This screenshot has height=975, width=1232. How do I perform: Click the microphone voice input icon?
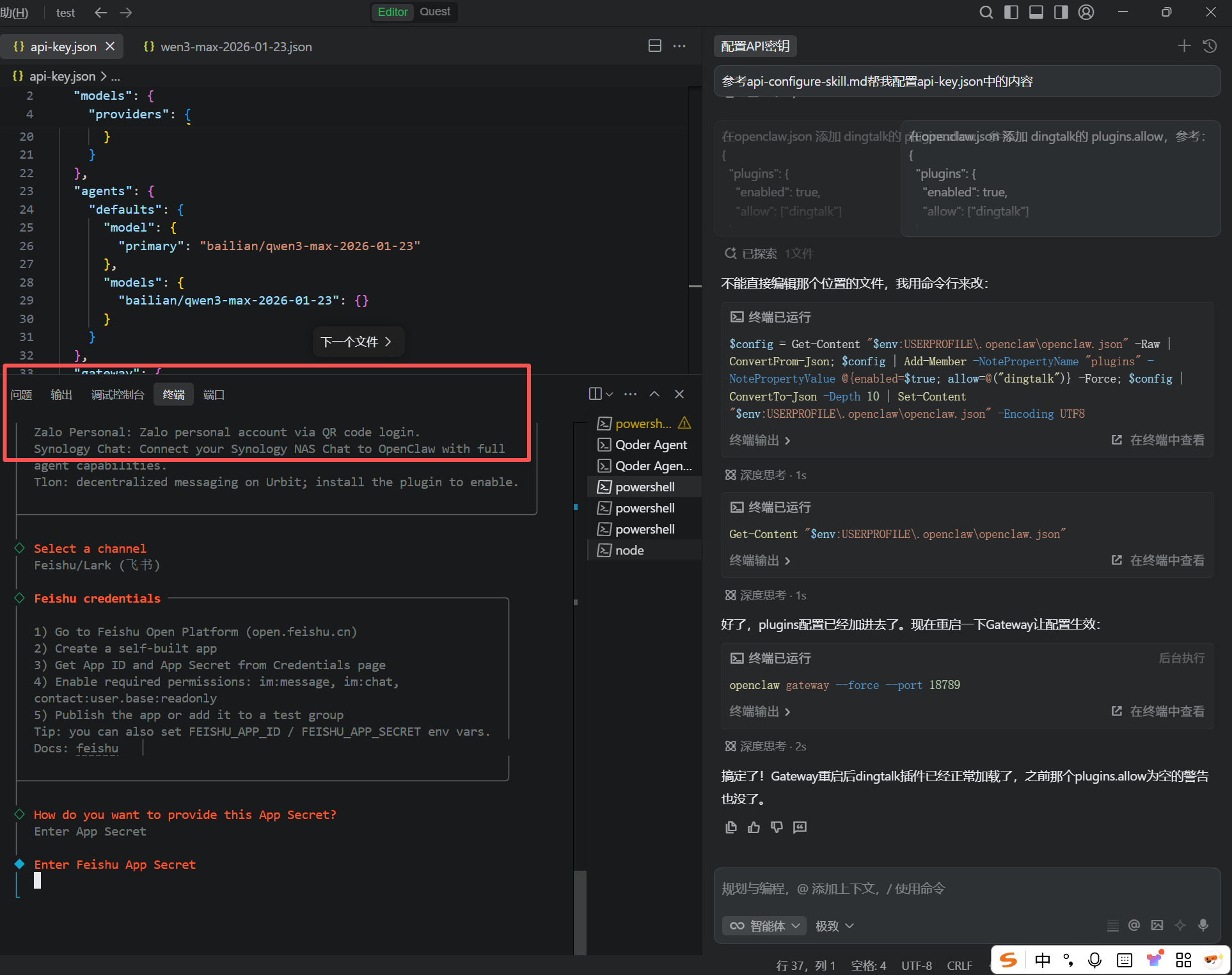click(x=1203, y=925)
